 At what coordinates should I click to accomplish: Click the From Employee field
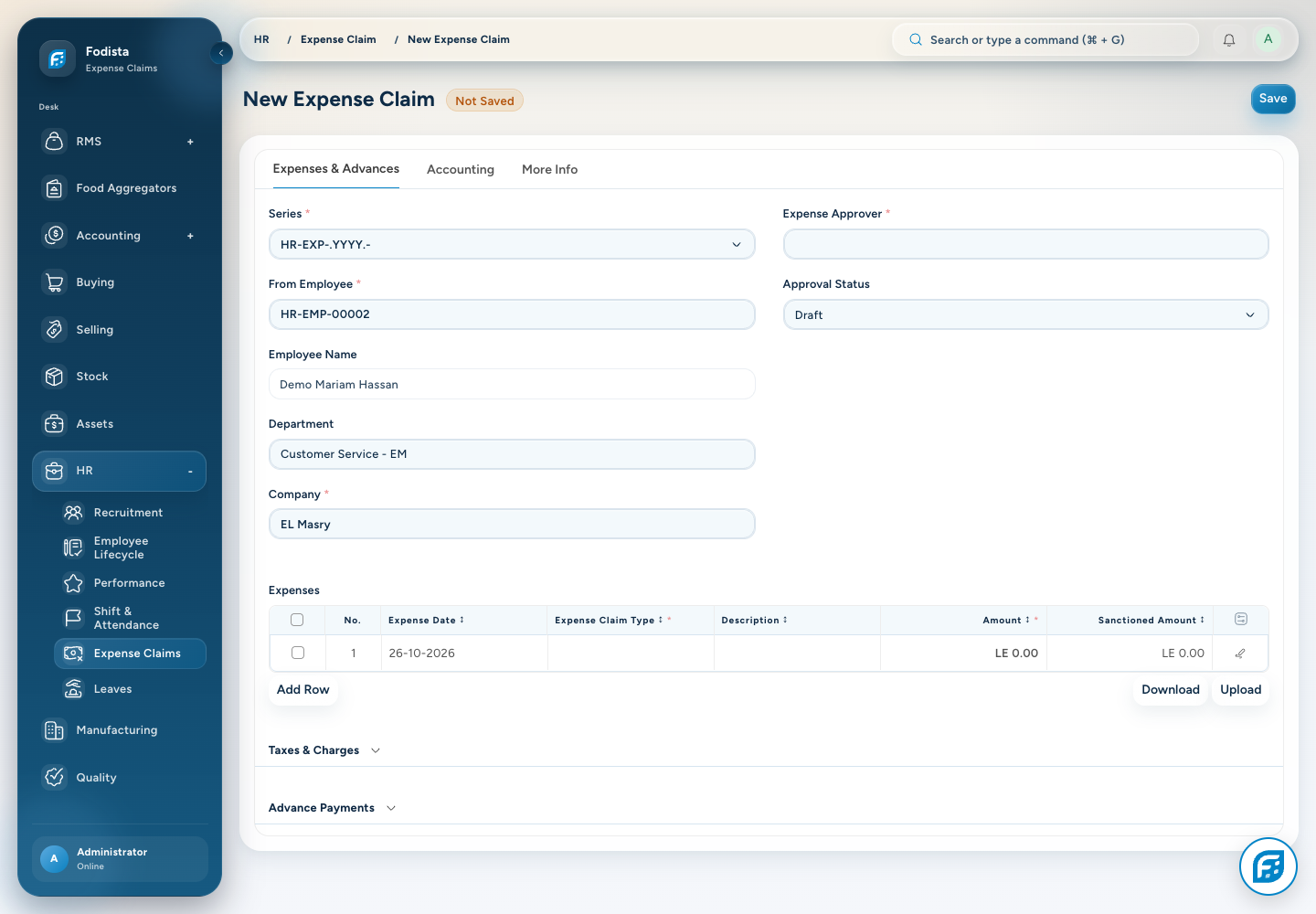[512, 314]
